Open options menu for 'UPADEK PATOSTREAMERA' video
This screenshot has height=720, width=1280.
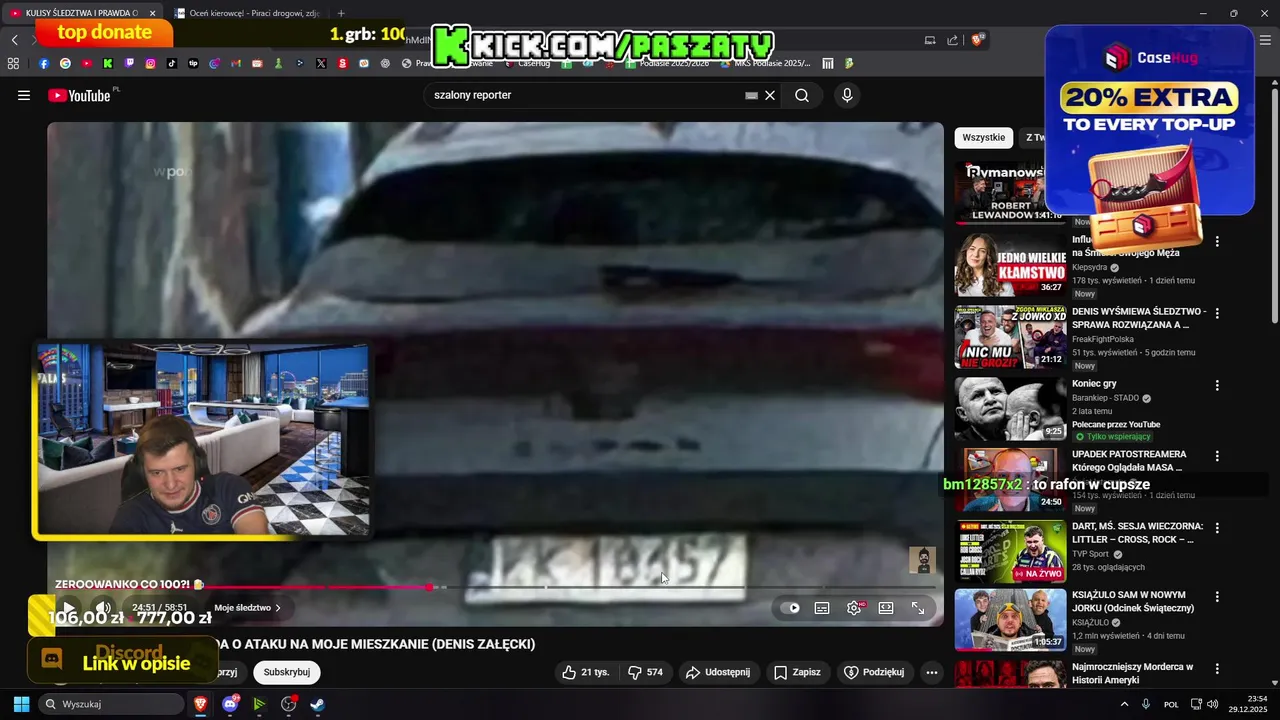(1217, 456)
